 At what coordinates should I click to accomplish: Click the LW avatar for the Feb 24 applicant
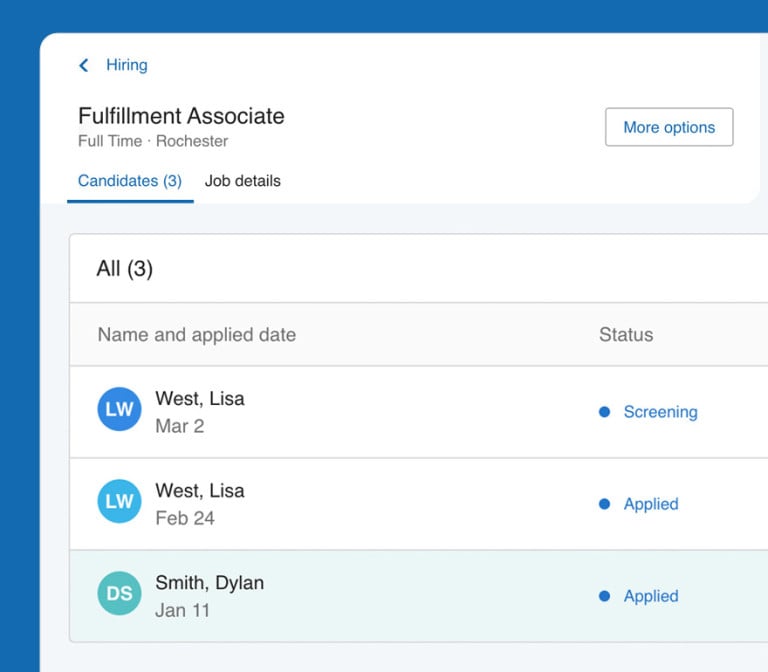tap(120, 501)
